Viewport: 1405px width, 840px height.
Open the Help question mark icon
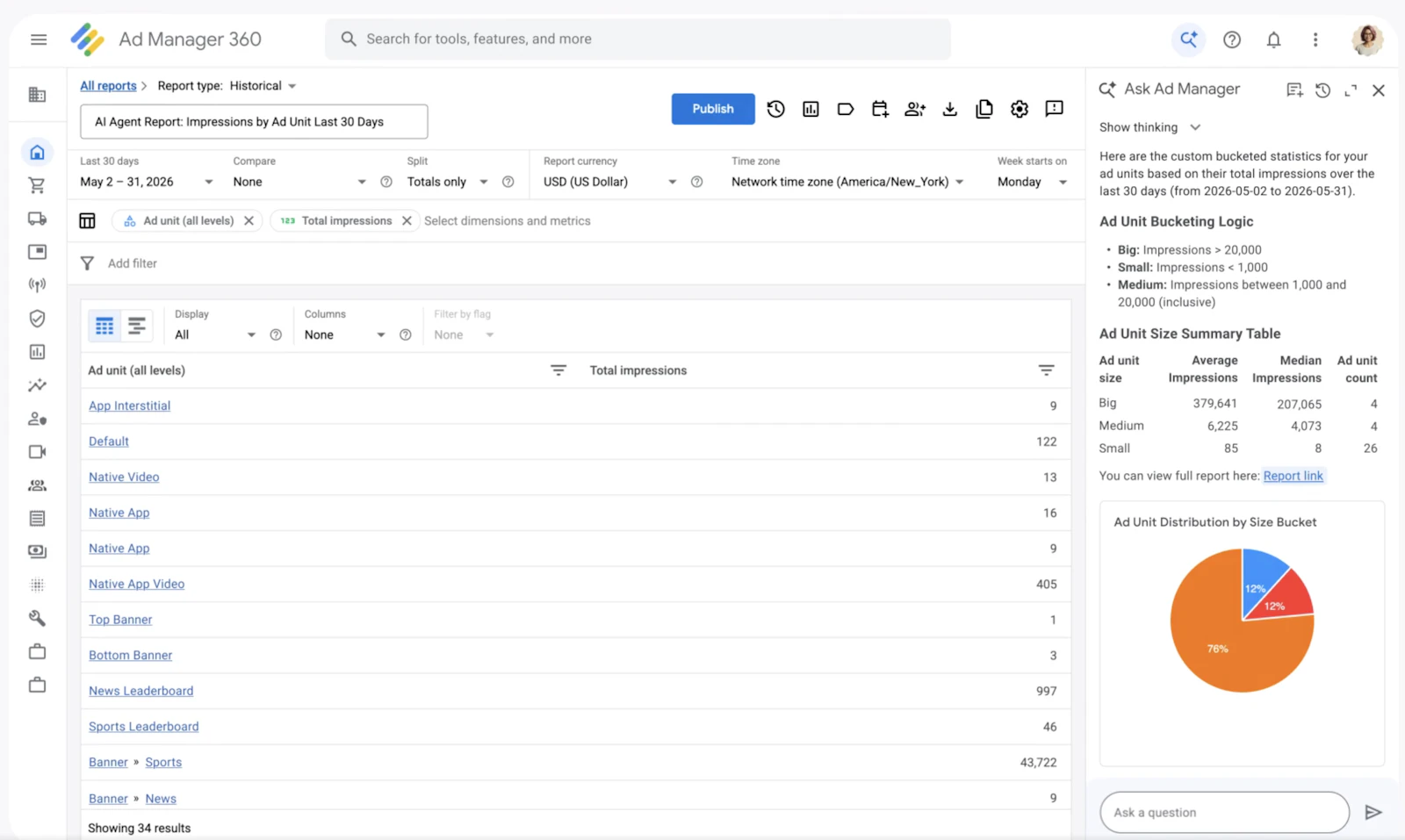point(1232,39)
